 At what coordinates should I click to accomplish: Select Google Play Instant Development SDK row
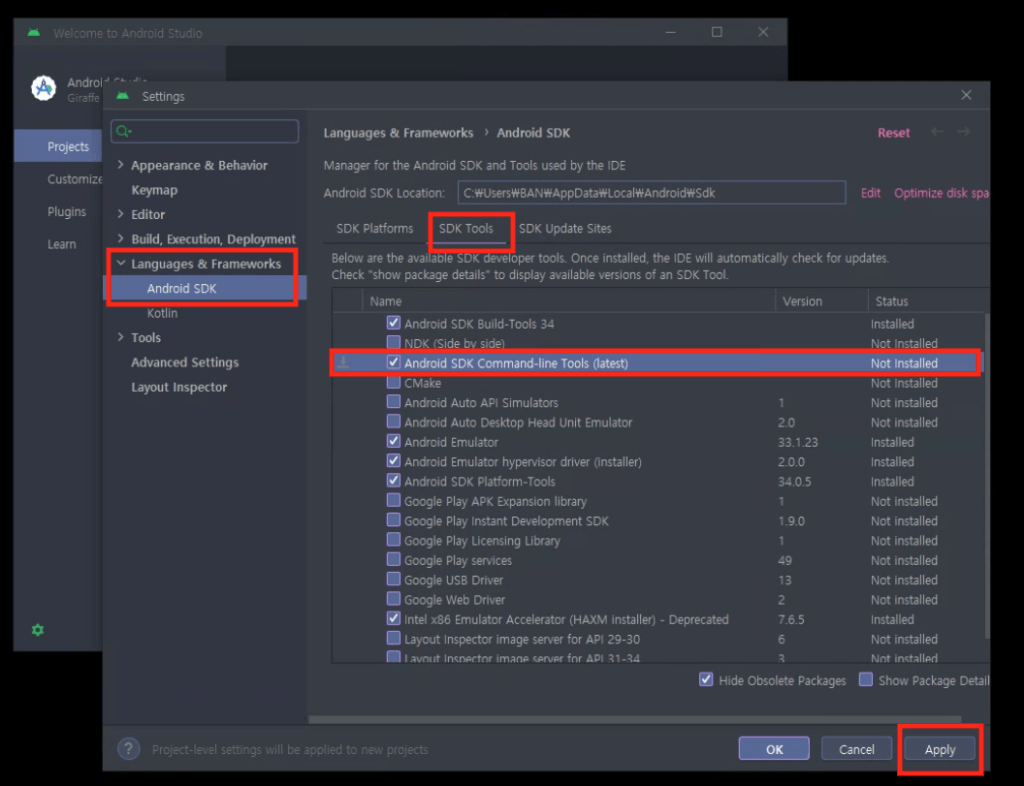658,520
